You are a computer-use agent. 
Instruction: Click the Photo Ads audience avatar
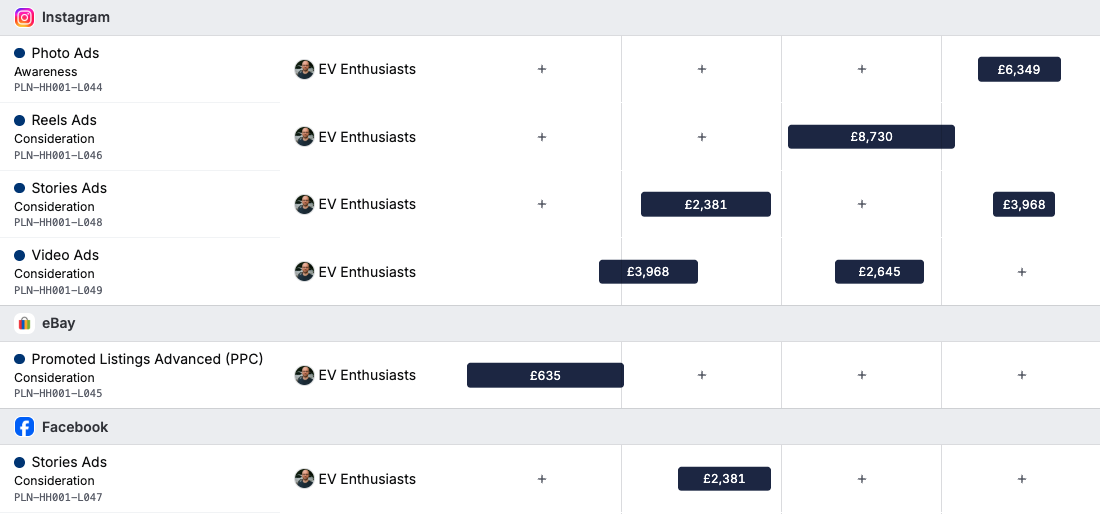coord(304,69)
